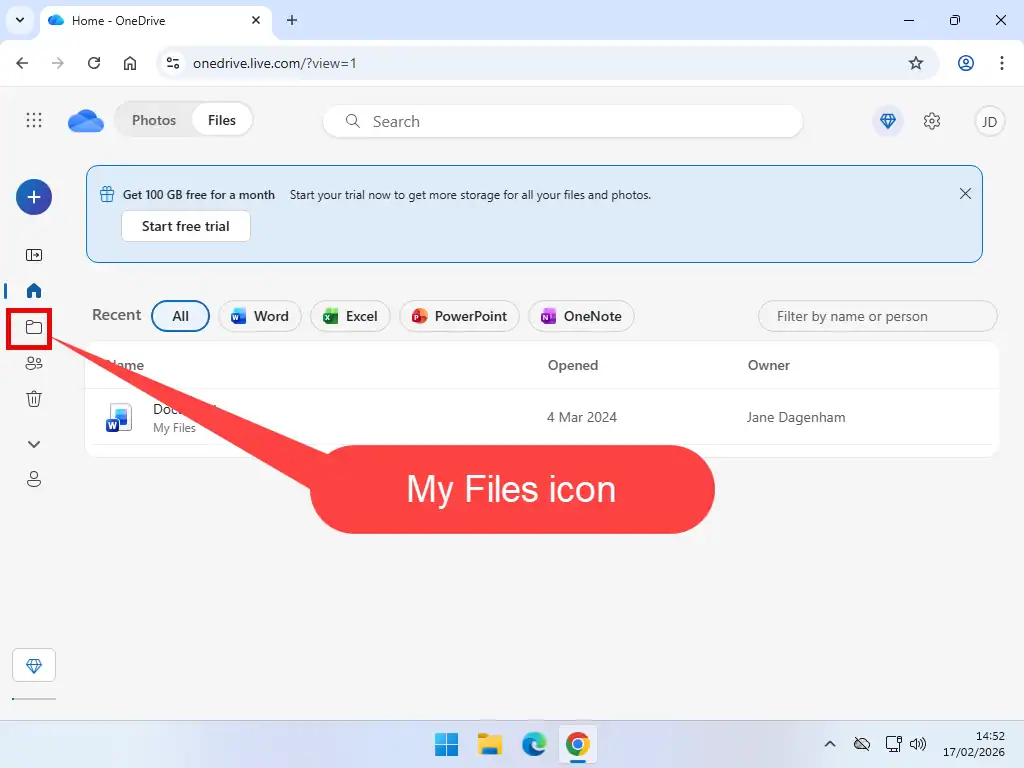Open the app launcher grid
The image size is (1024, 768).
pyautogui.click(x=33, y=120)
